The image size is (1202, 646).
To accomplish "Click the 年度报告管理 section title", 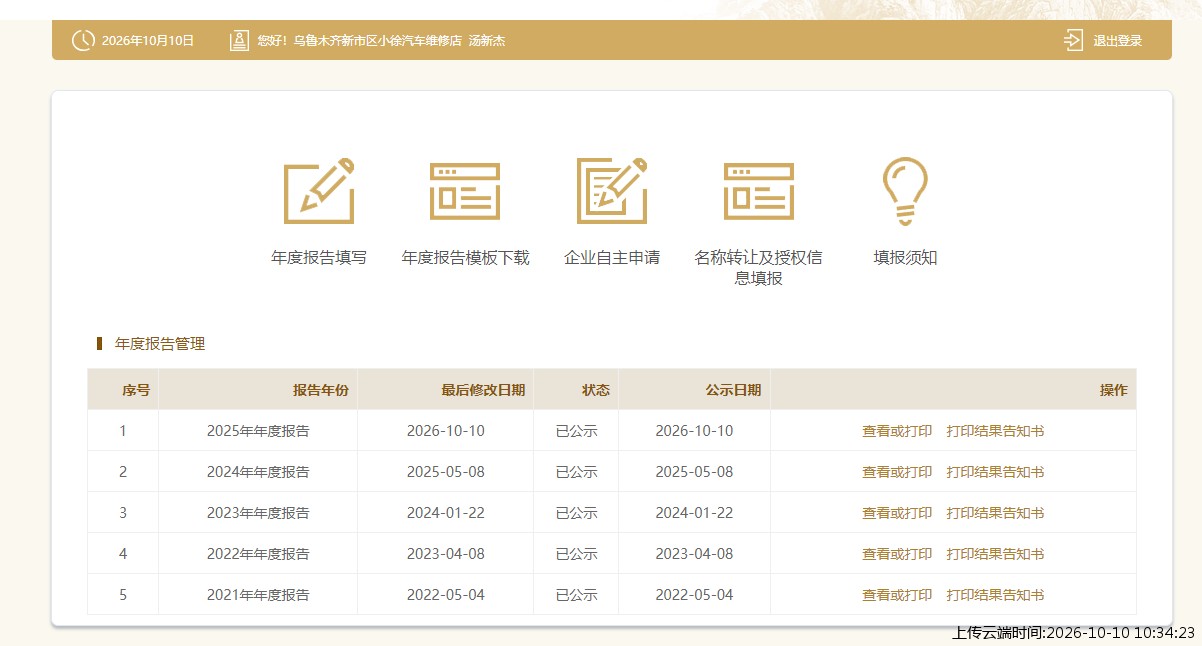I will point(160,344).
